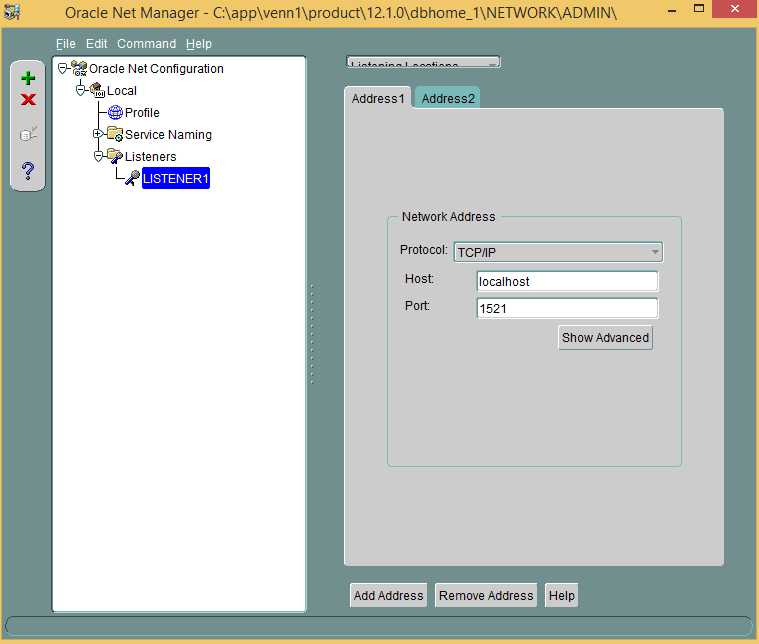
Task: Open the Help menu
Action: [x=198, y=44]
